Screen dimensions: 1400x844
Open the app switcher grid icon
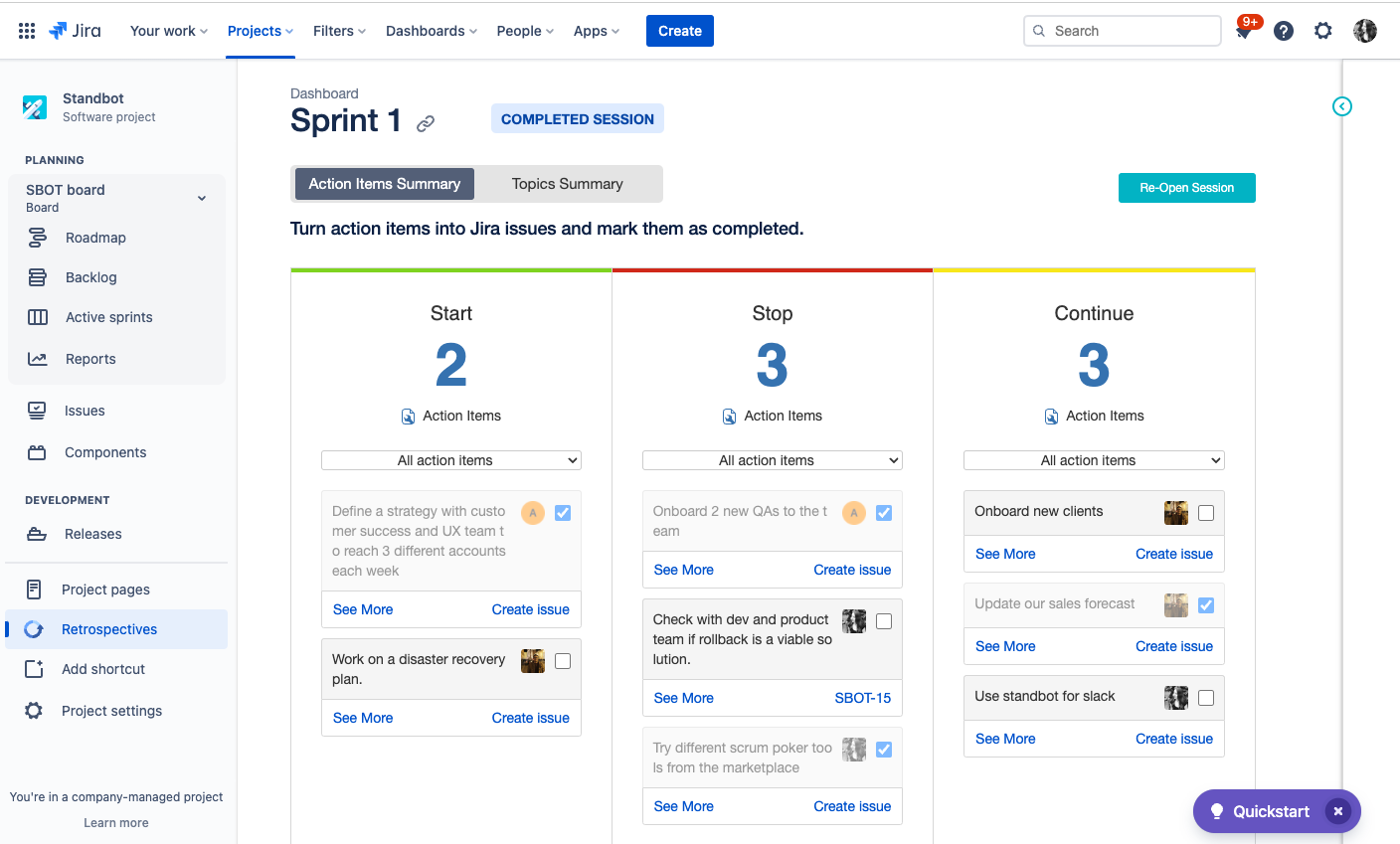(x=27, y=31)
